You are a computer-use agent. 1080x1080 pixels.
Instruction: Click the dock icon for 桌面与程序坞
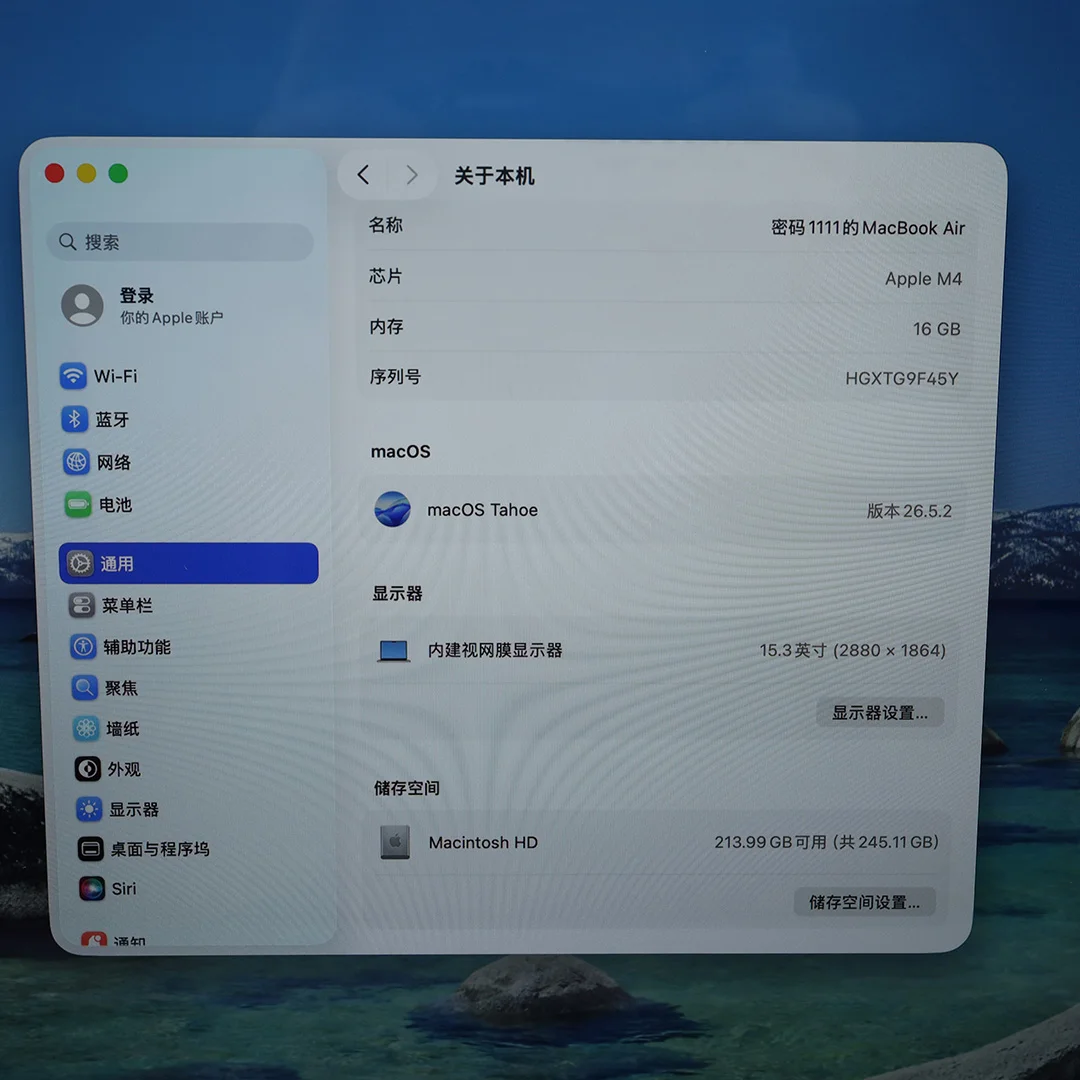click(x=90, y=849)
